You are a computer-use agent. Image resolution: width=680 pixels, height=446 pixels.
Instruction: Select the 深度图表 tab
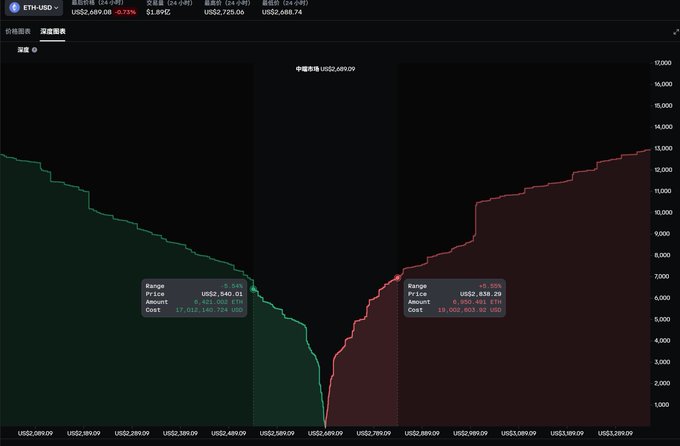point(53,31)
